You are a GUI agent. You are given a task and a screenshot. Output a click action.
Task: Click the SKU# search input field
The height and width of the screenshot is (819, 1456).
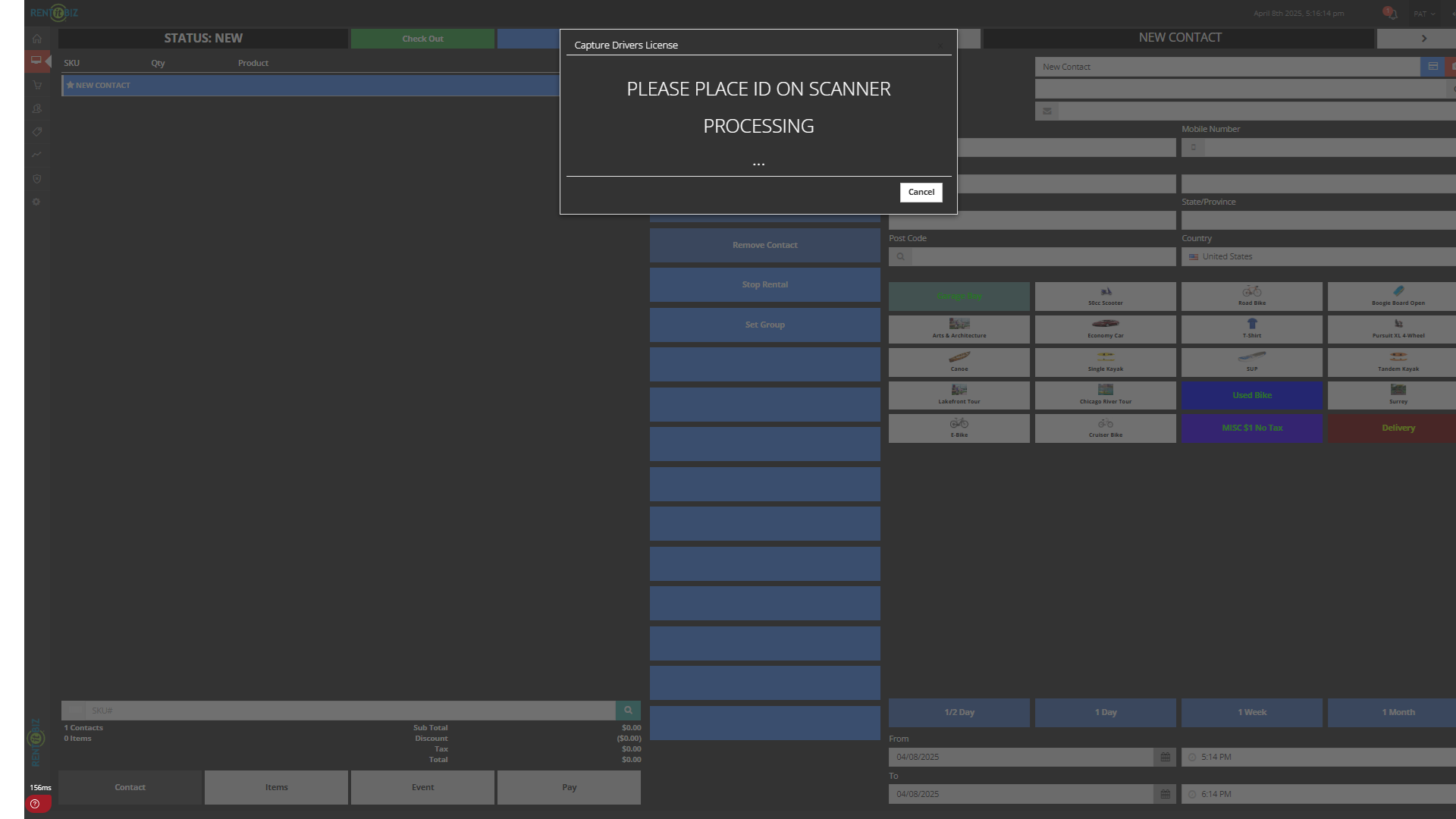pyautogui.click(x=349, y=711)
